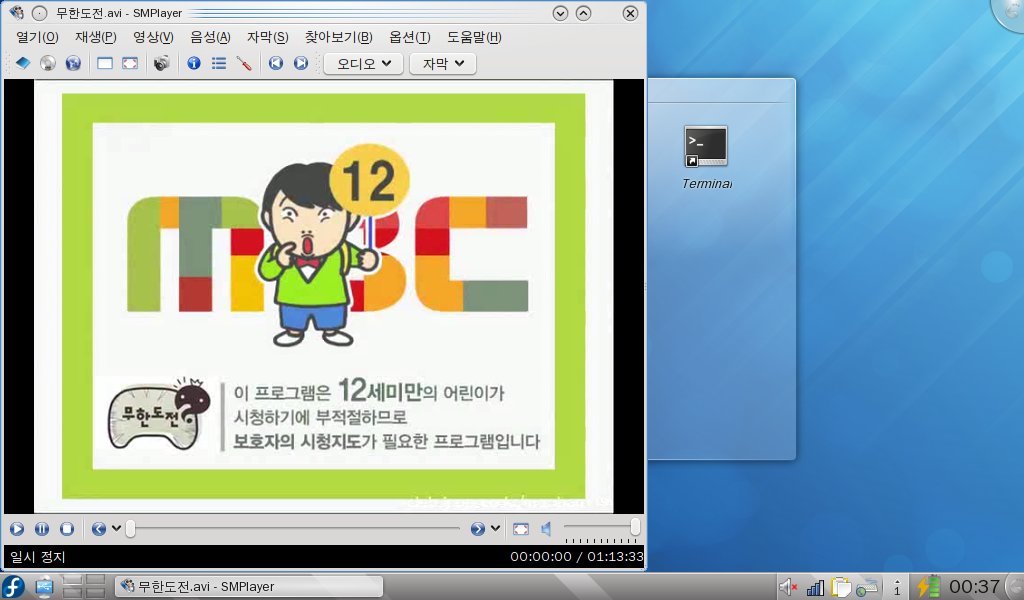Maximize the SMPlayer window
Viewport: 1024px width, 600px height.
pyautogui.click(x=583, y=13)
